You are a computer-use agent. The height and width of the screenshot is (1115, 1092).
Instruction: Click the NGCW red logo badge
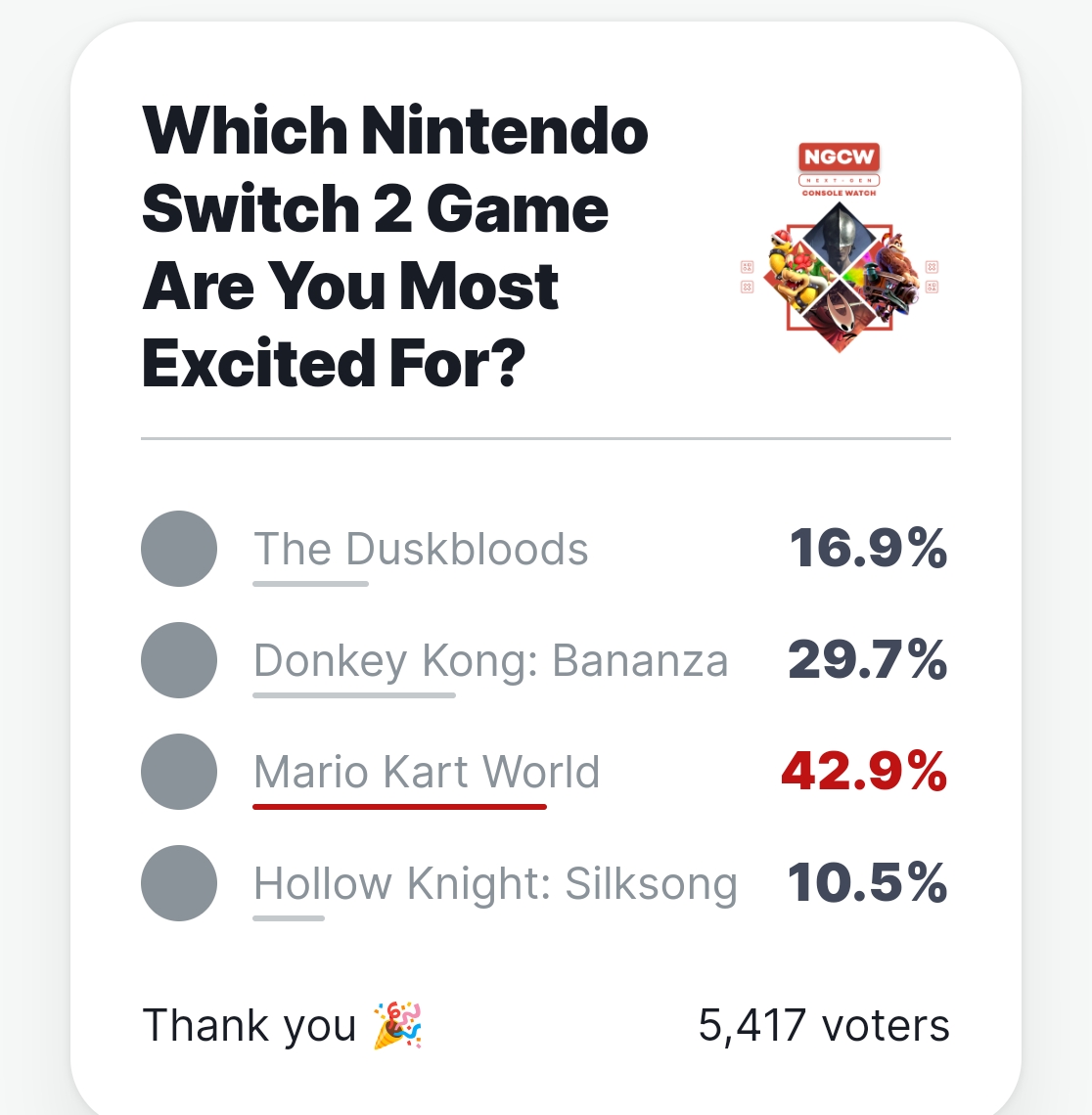(x=839, y=156)
